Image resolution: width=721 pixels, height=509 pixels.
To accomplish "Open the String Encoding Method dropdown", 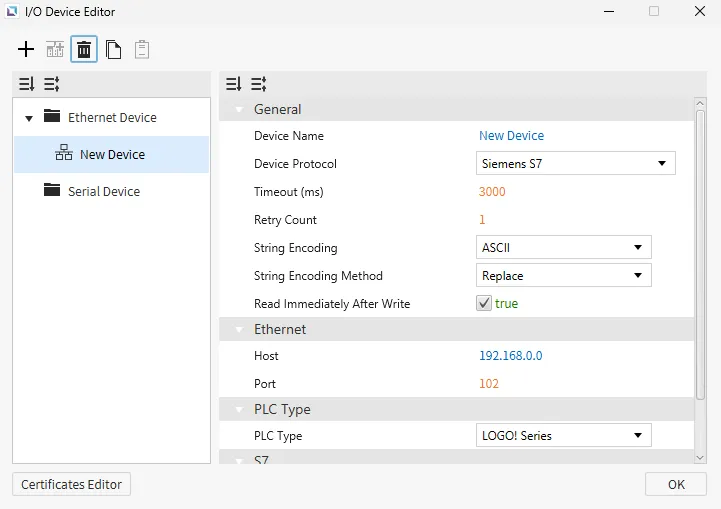I will (563, 275).
